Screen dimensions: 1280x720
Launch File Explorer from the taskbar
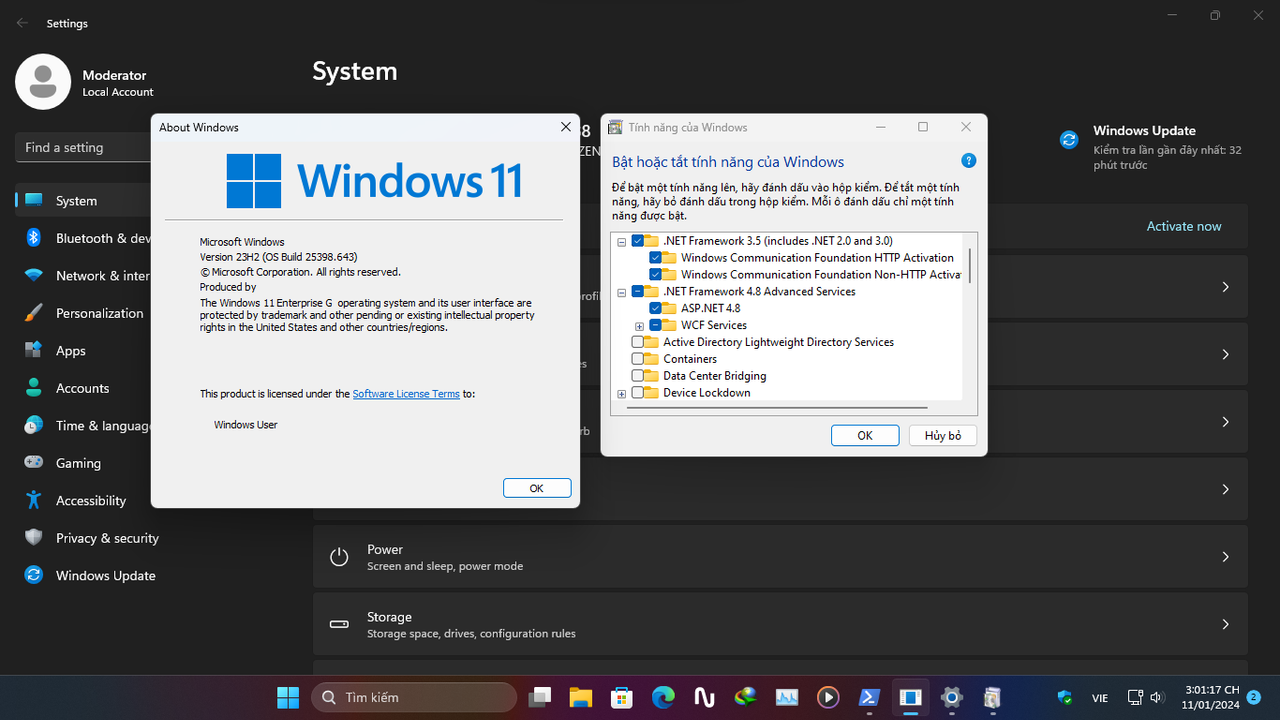pyautogui.click(x=581, y=697)
